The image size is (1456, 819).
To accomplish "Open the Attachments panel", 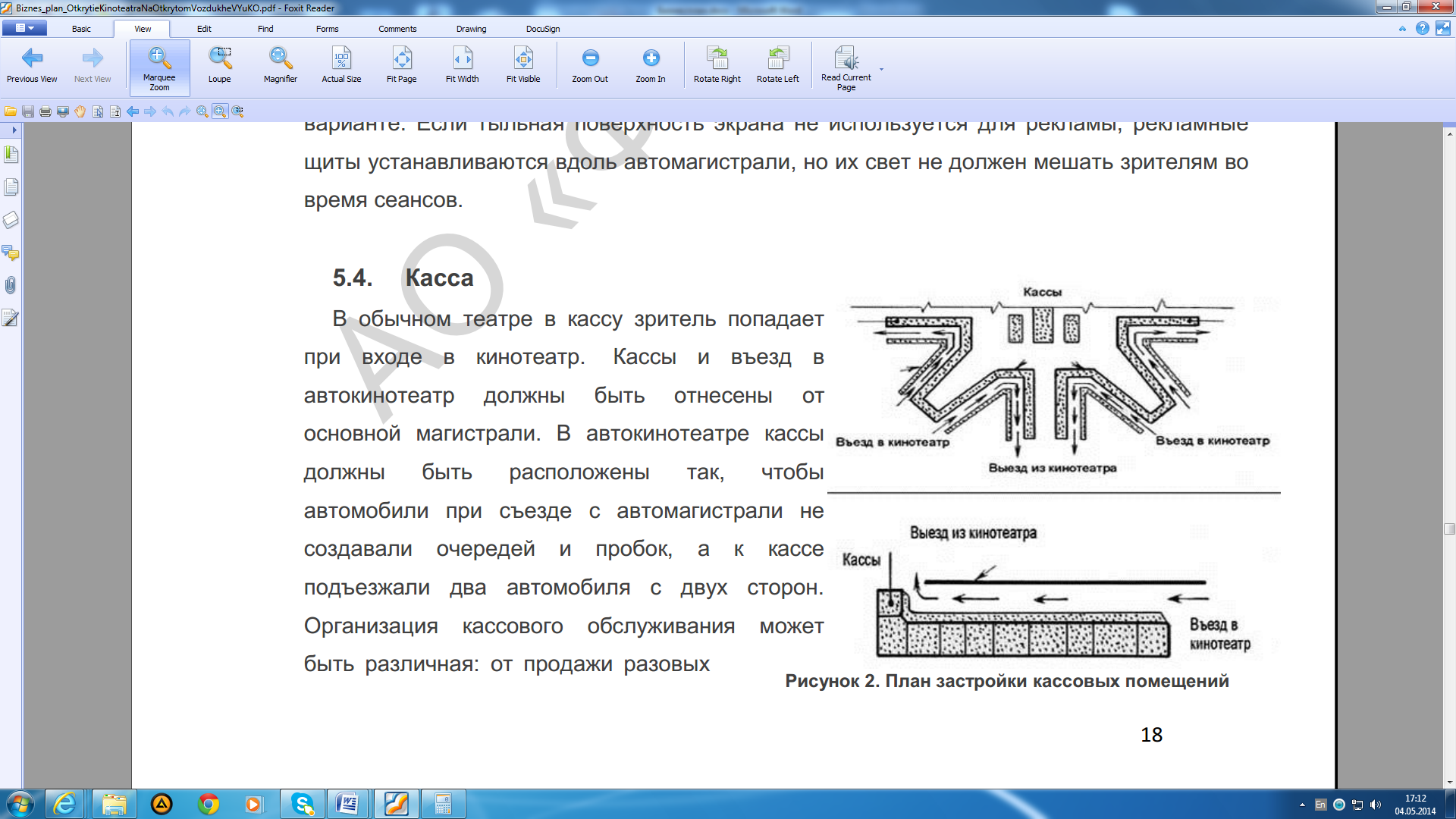I will point(11,285).
